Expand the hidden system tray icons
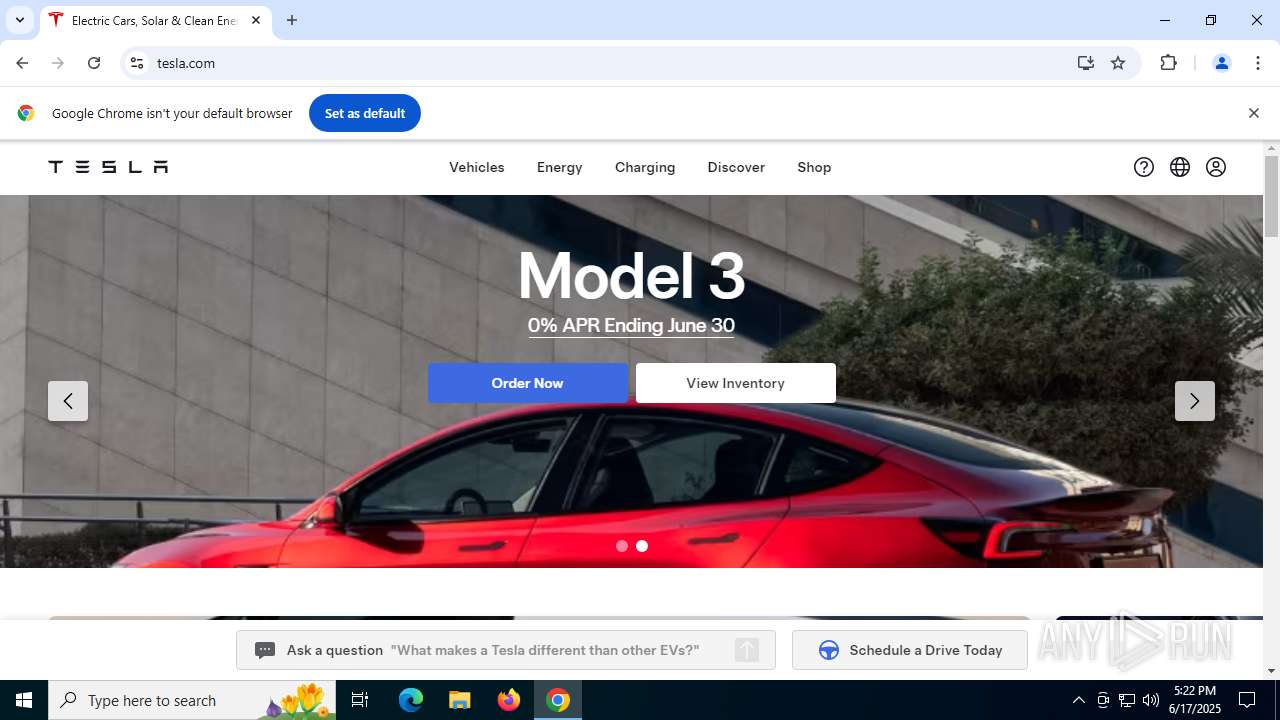 (1078, 700)
